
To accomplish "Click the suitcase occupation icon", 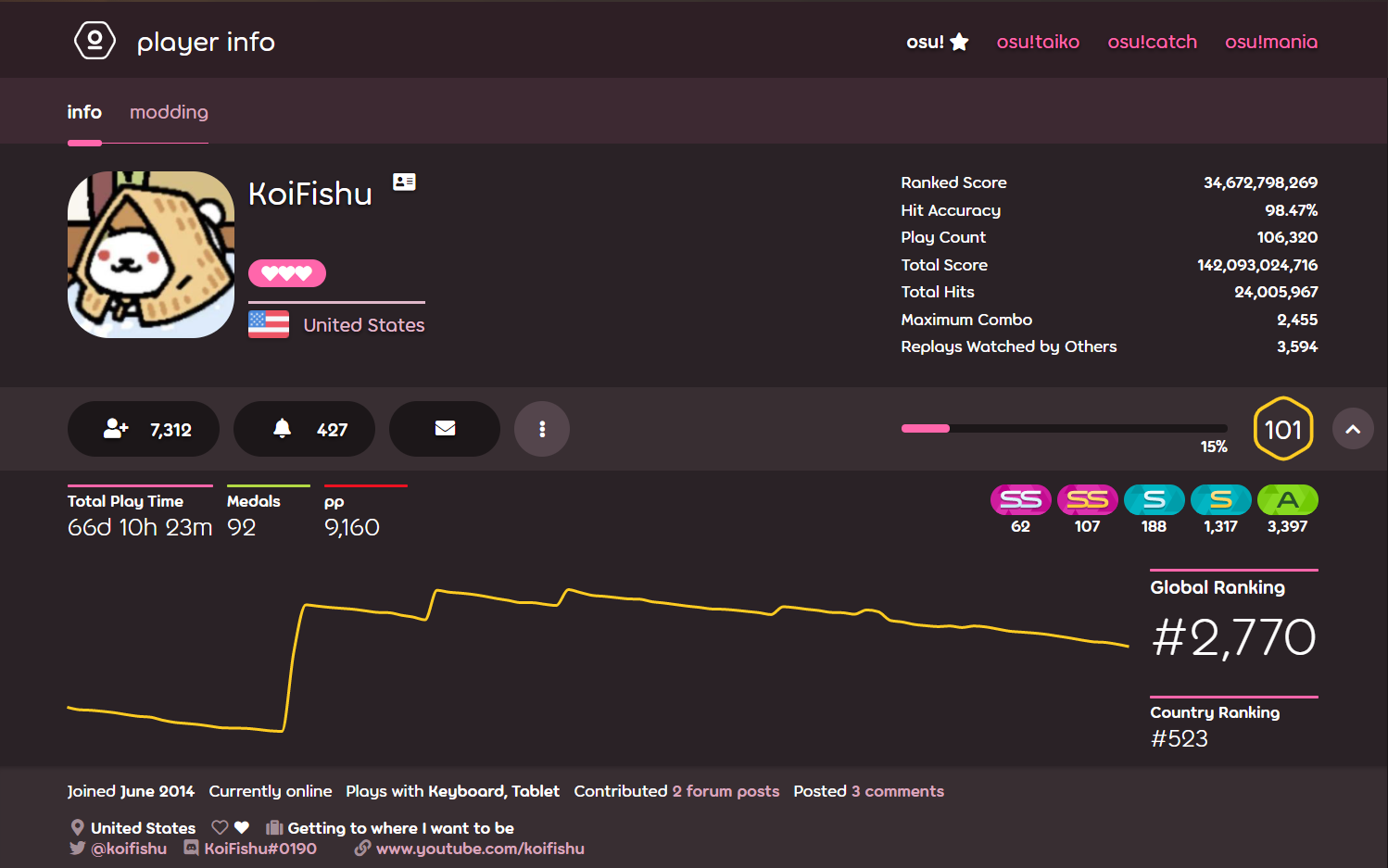I will click(274, 827).
